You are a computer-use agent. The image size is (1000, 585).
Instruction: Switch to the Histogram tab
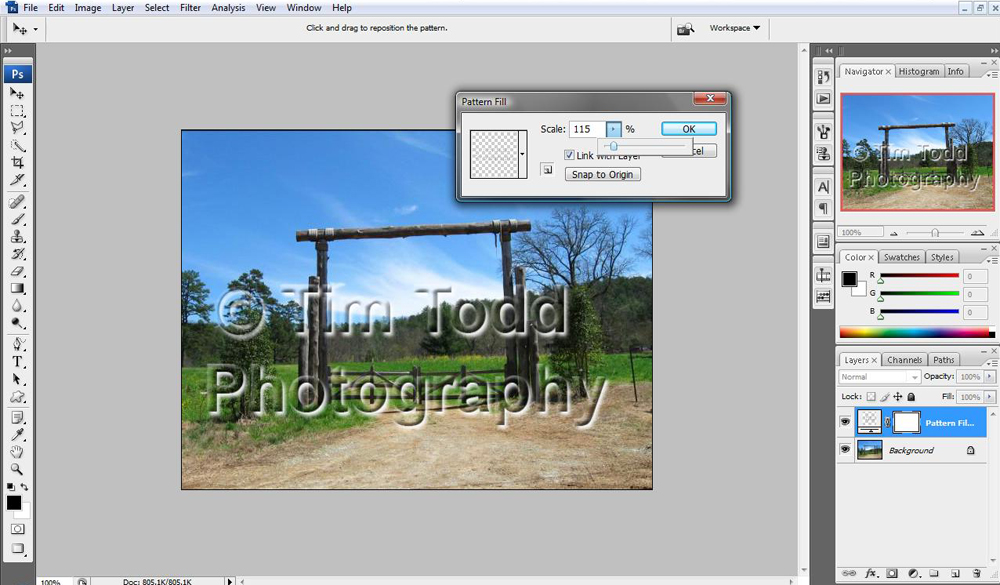(919, 71)
